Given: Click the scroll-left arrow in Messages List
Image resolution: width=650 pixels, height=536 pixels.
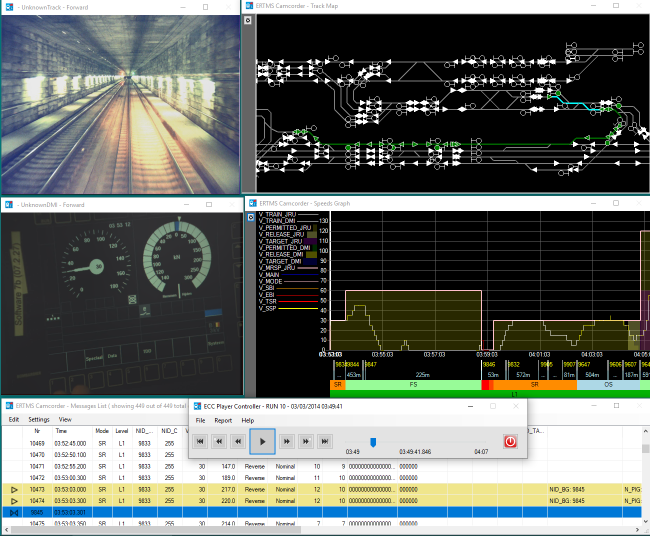Looking at the screenshot, I should click(x=6, y=530).
